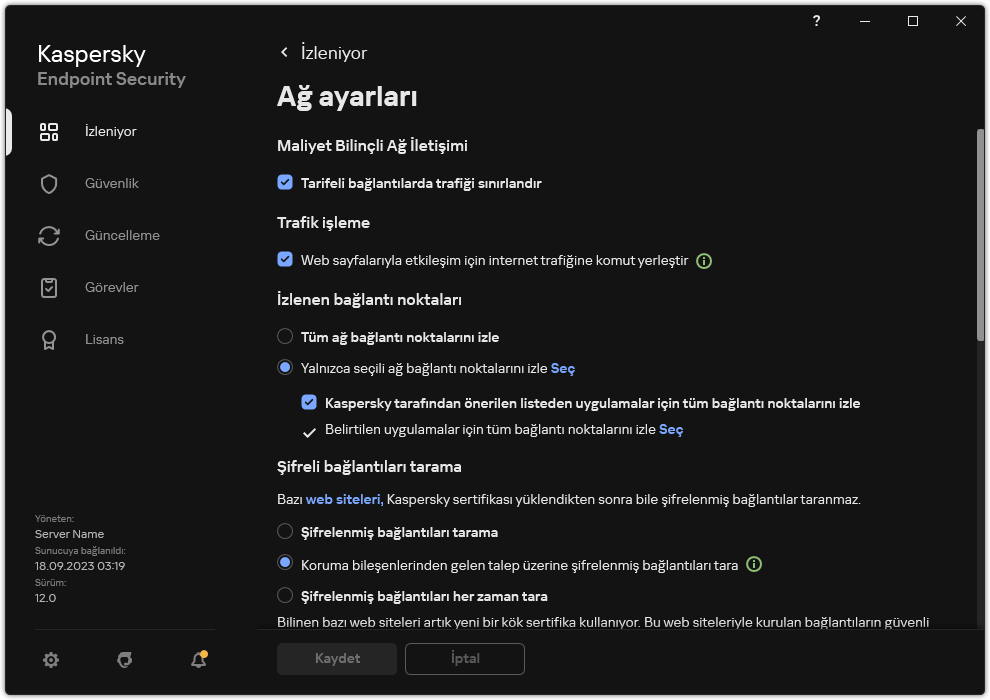Select Yalnızca seçili ağ bağlantı noktalarını izle
The image size is (990, 700).
pyautogui.click(x=285, y=367)
